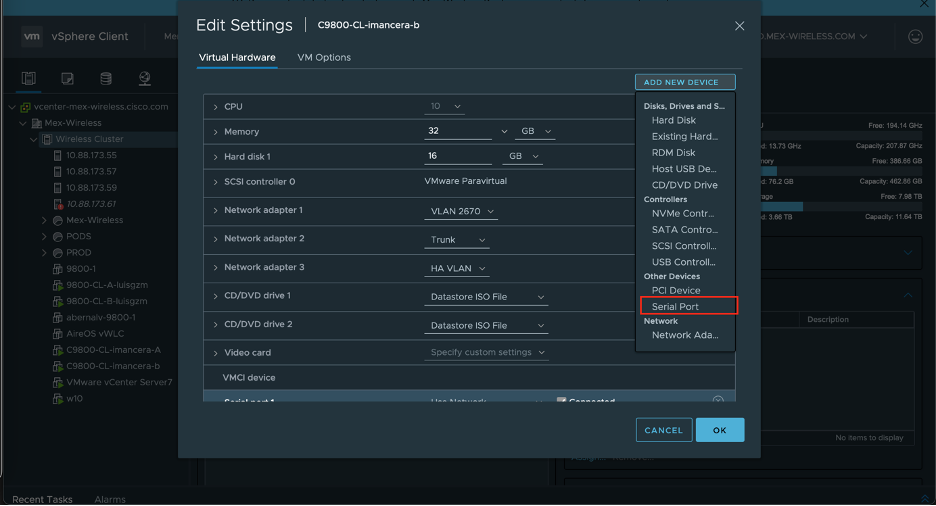Image resolution: width=936 pixels, height=506 pixels.
Task: Select the C9800-CL-imancera-A tree item
Action: 113,350
